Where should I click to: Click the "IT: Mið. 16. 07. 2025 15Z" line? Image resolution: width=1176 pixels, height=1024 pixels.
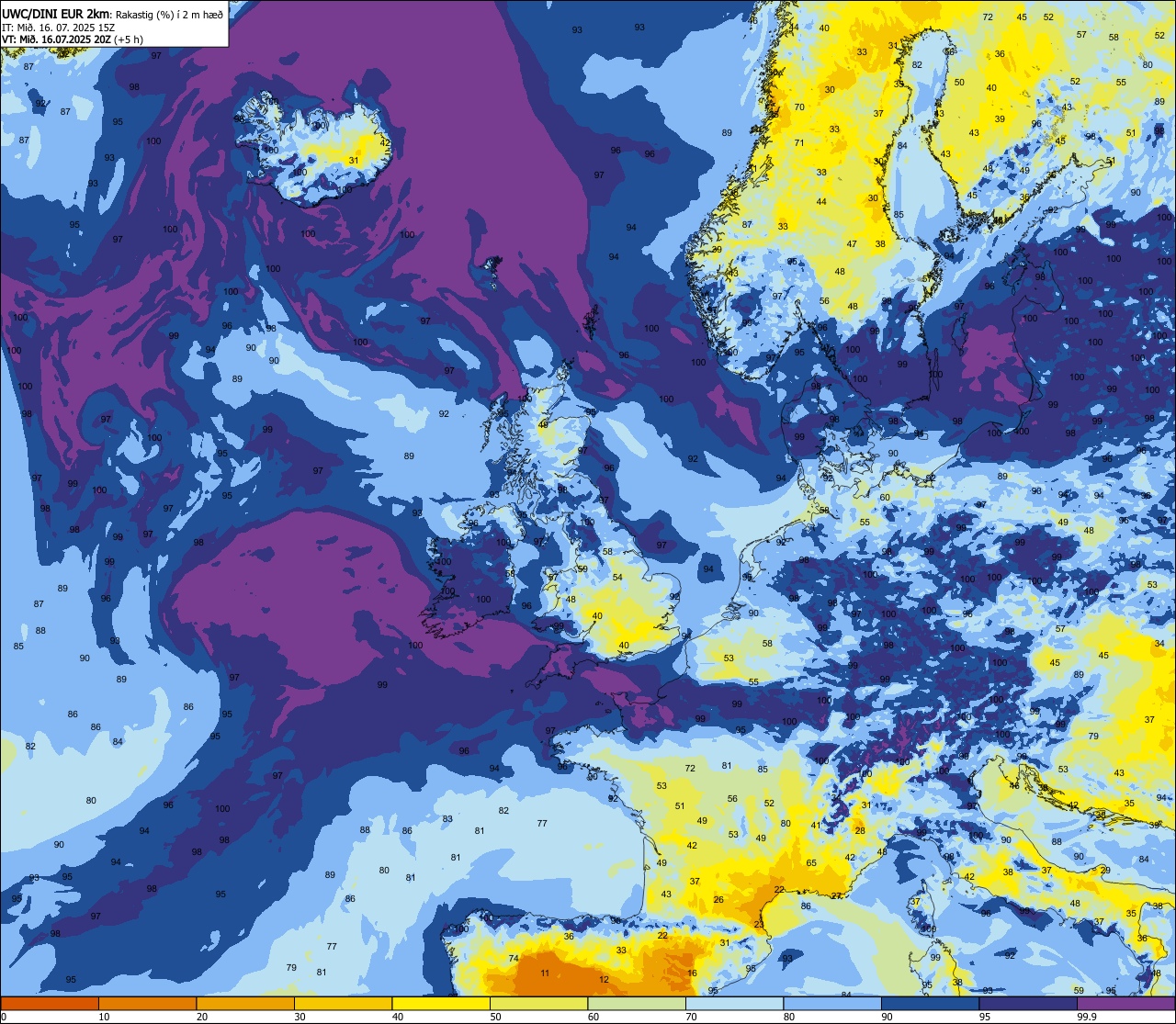(x=56, y=27)
